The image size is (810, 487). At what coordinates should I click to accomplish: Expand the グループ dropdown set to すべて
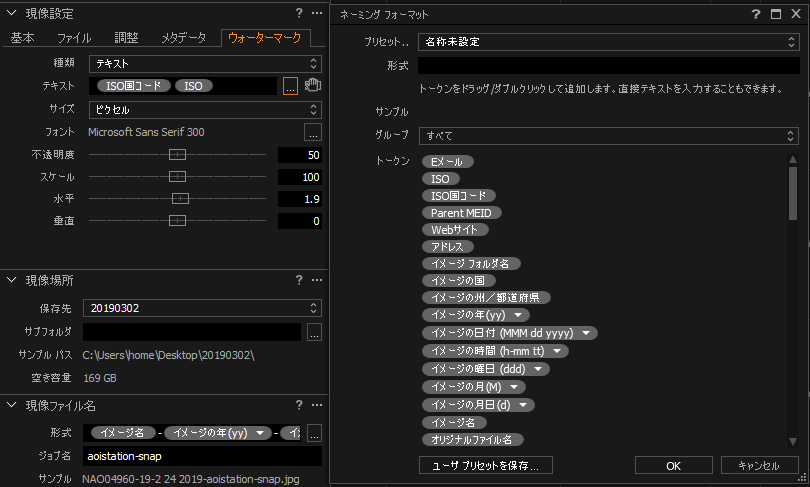click(x=609, y=135)
